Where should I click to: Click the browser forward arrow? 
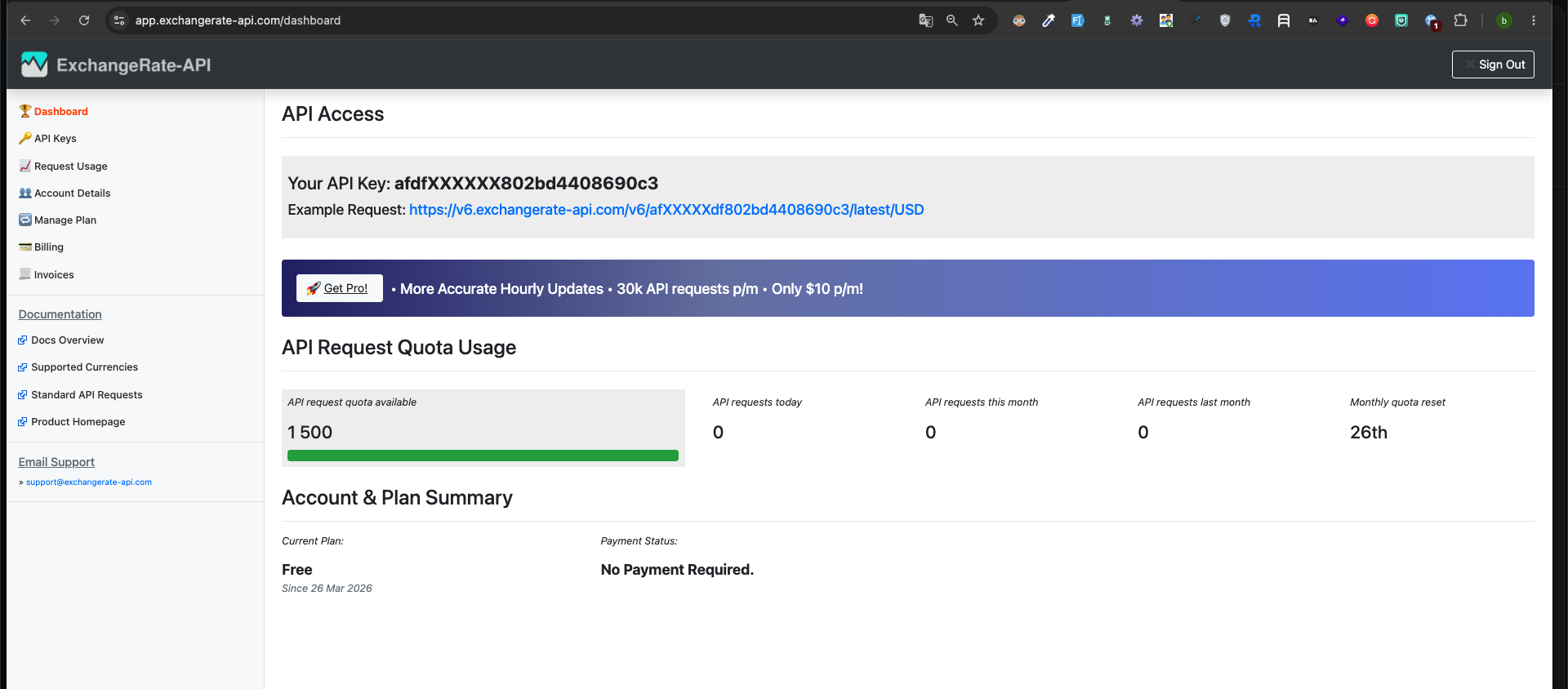click(x=55, y=20)
